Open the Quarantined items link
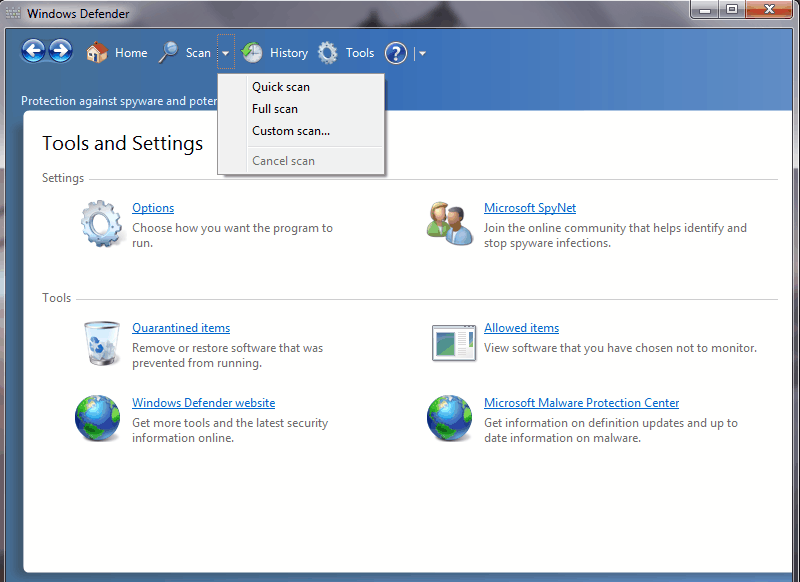 pyautogui.click(x=181, y=328)
